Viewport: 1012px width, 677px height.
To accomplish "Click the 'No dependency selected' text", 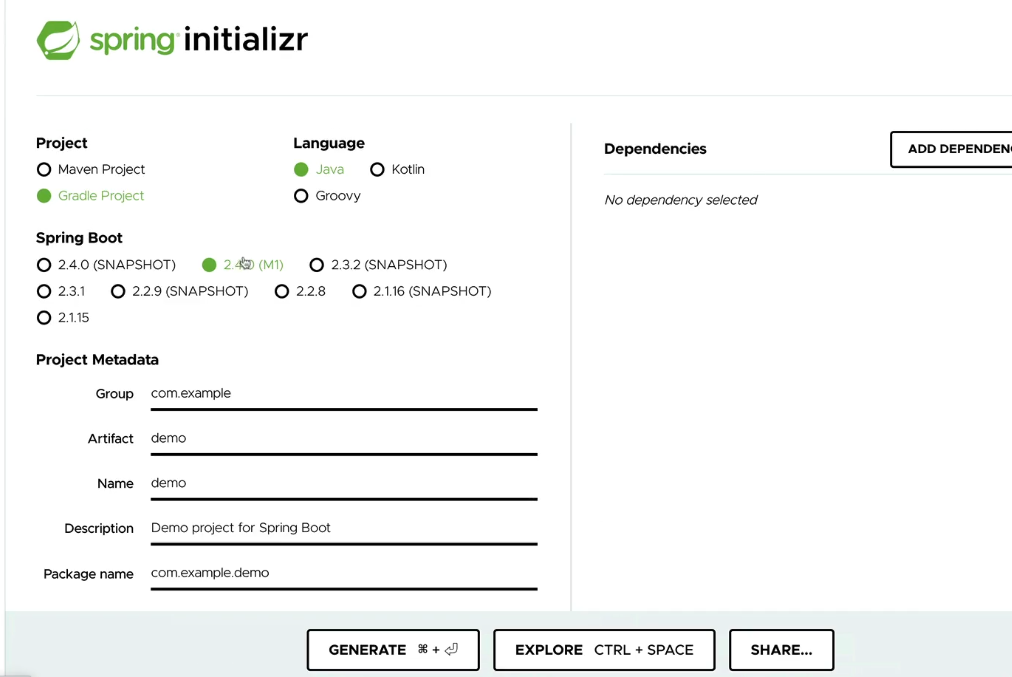I will [x=681, y=200].
